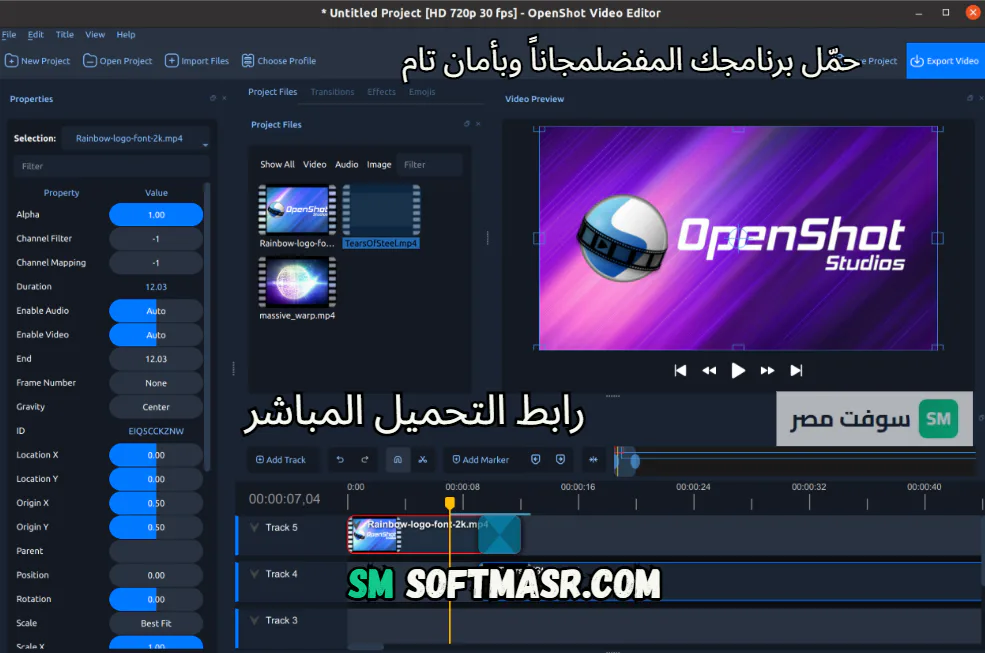Click the undo icon in timeline toolbar

tap(340, 460)
